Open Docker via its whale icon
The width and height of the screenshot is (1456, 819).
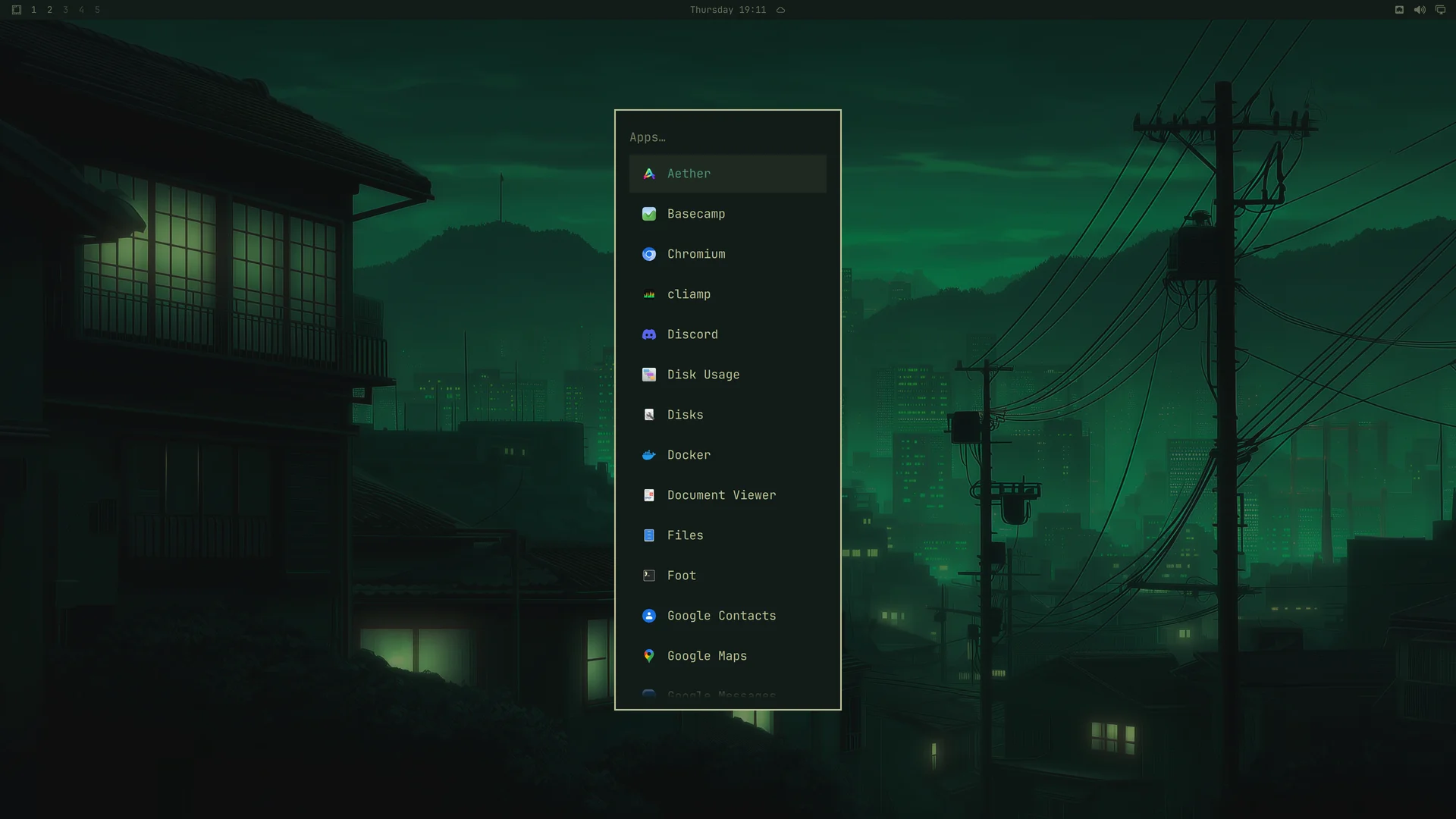[649, 455]
